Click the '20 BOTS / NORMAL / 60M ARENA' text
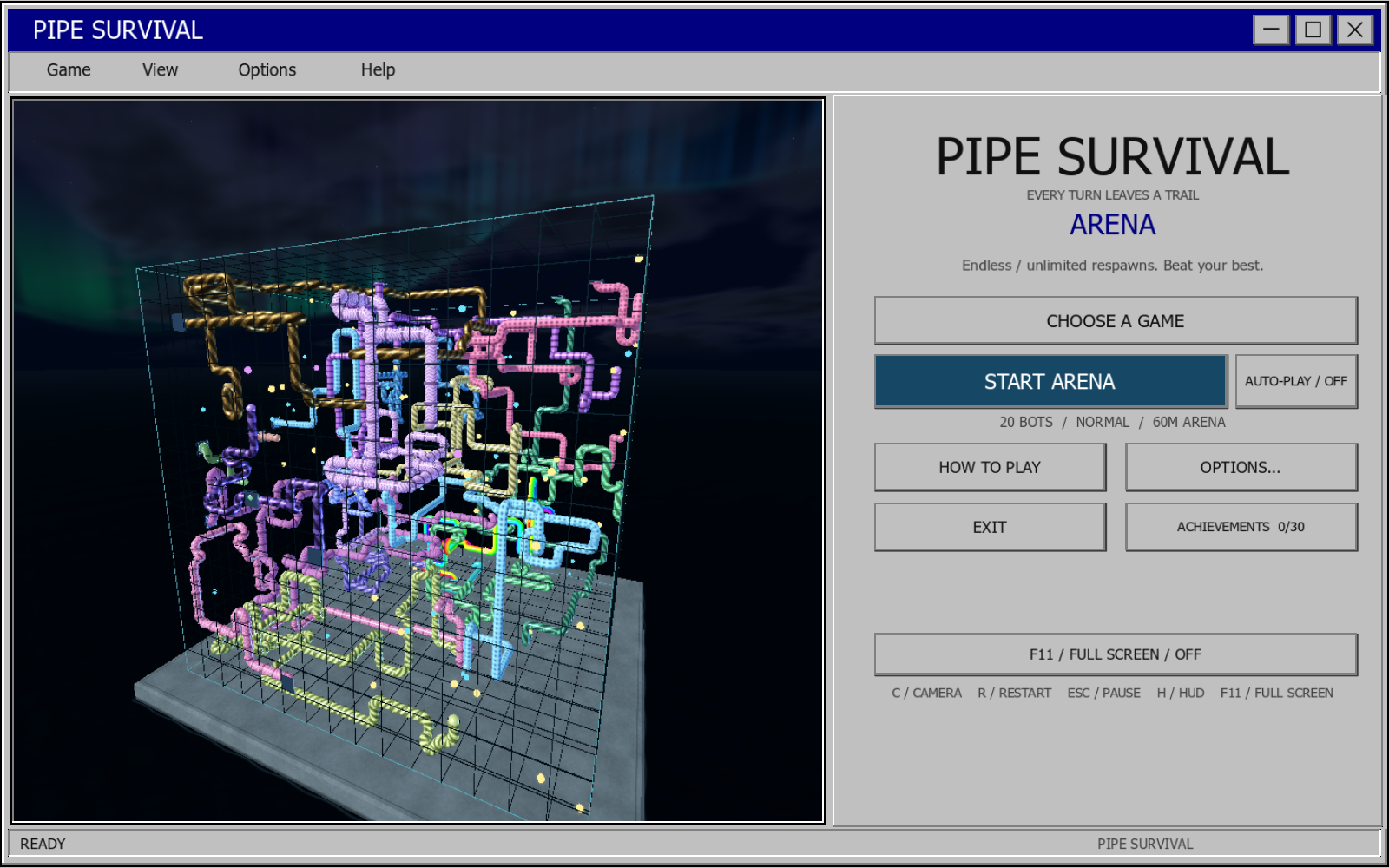 [1112, 423]
